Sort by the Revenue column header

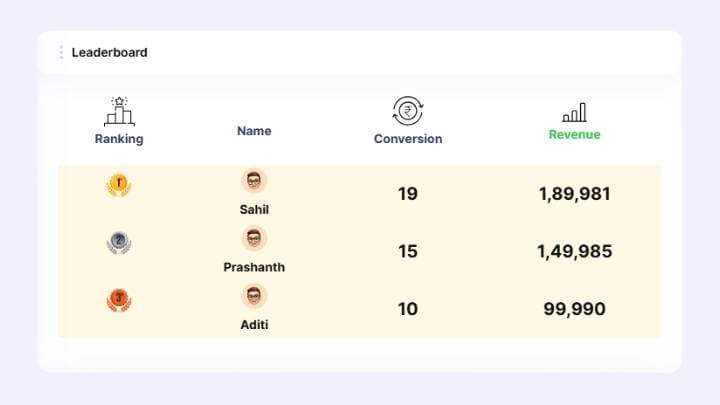574,134
